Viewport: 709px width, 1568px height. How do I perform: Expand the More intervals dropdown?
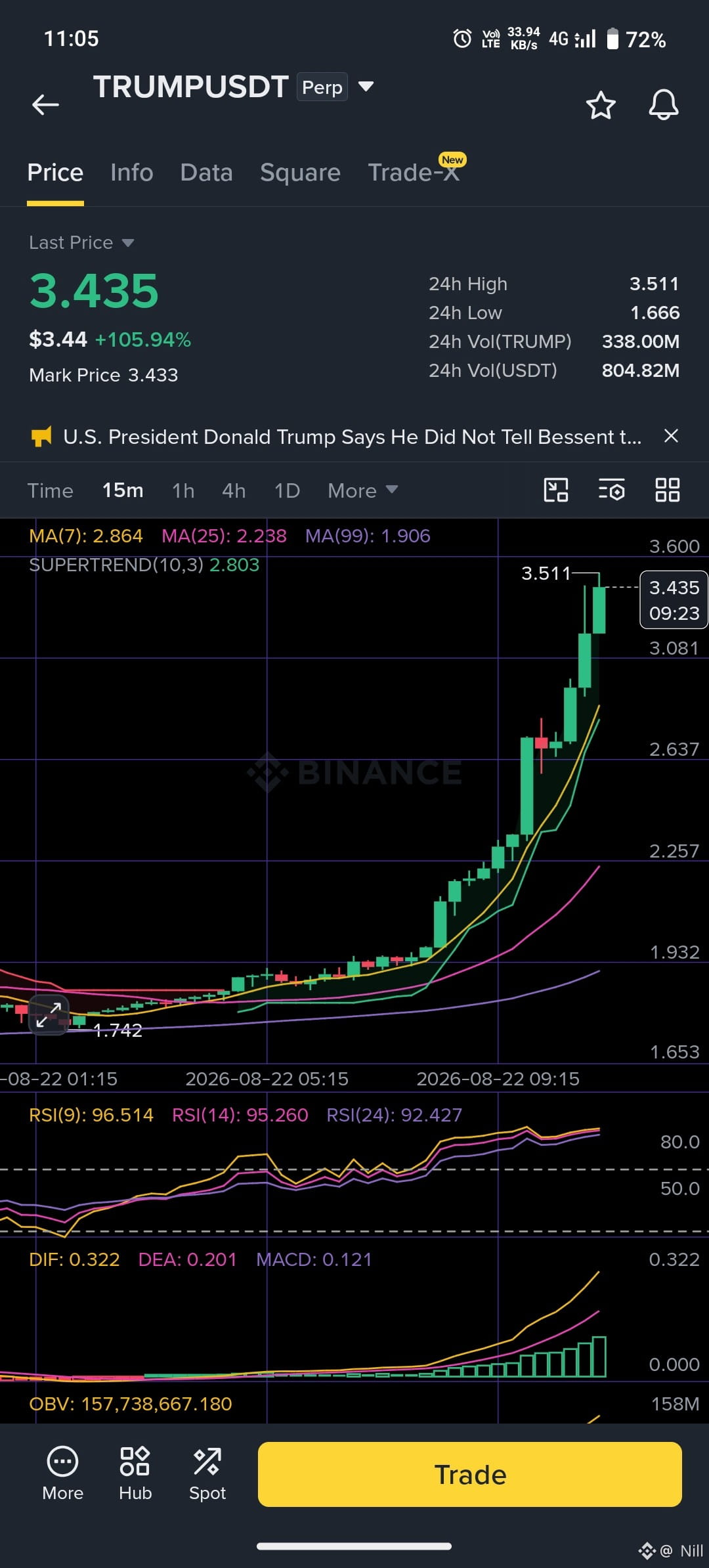pos(363,490)
